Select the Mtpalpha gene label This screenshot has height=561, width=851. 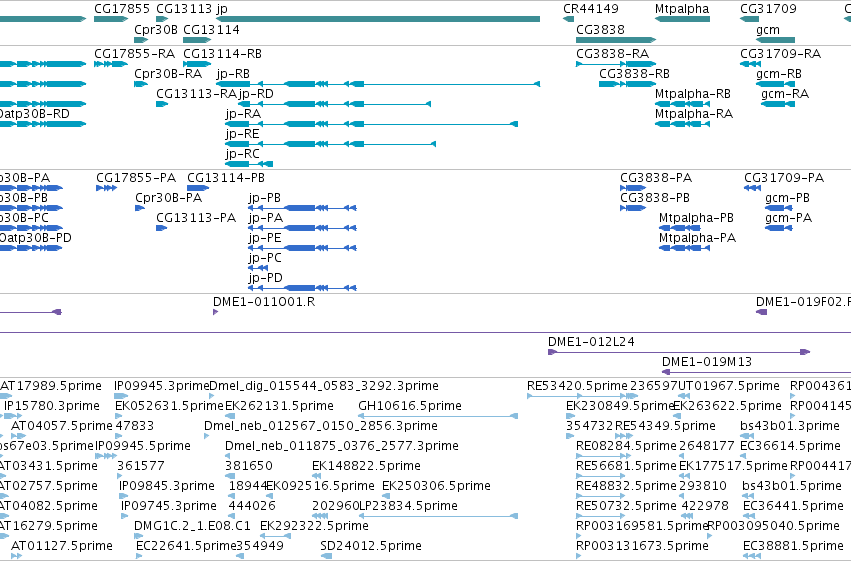682,9
